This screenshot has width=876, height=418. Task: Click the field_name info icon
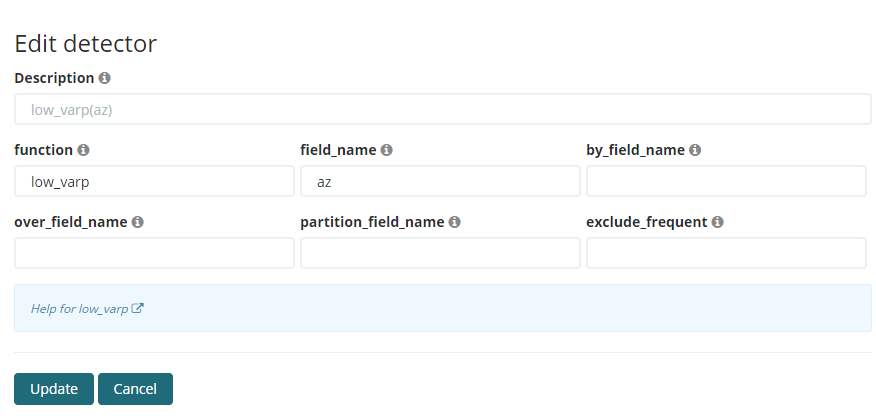tap(386, 150)
